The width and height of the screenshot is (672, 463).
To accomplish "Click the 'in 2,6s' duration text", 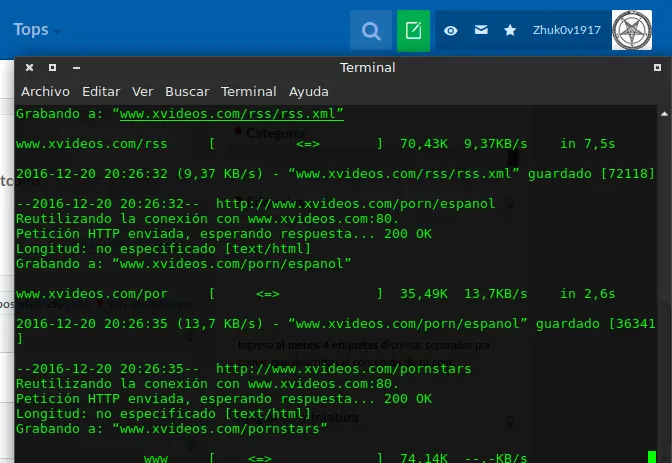I will click(x=588, y=294).
